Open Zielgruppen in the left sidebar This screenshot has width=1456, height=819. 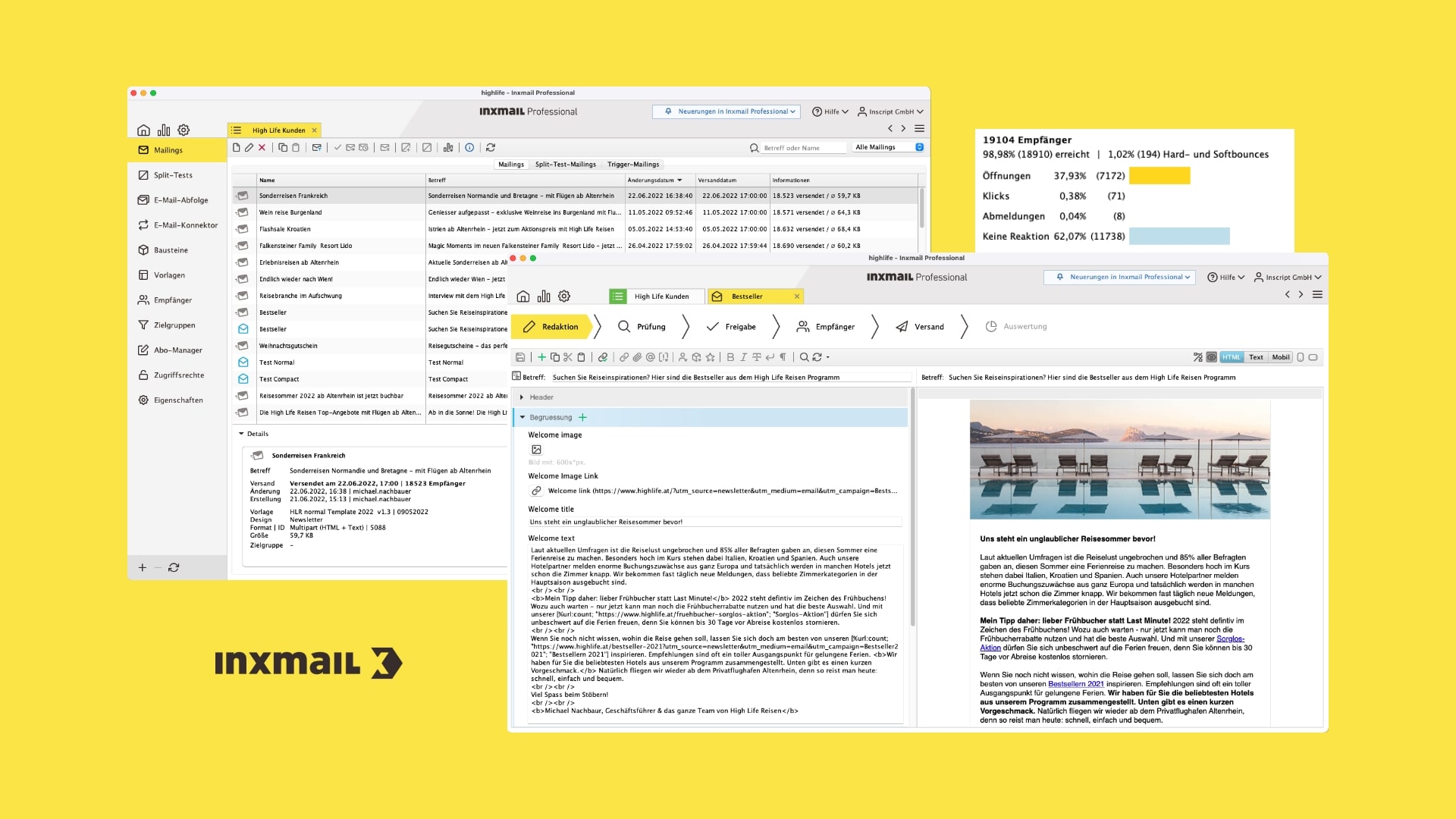tap(174, 325)
